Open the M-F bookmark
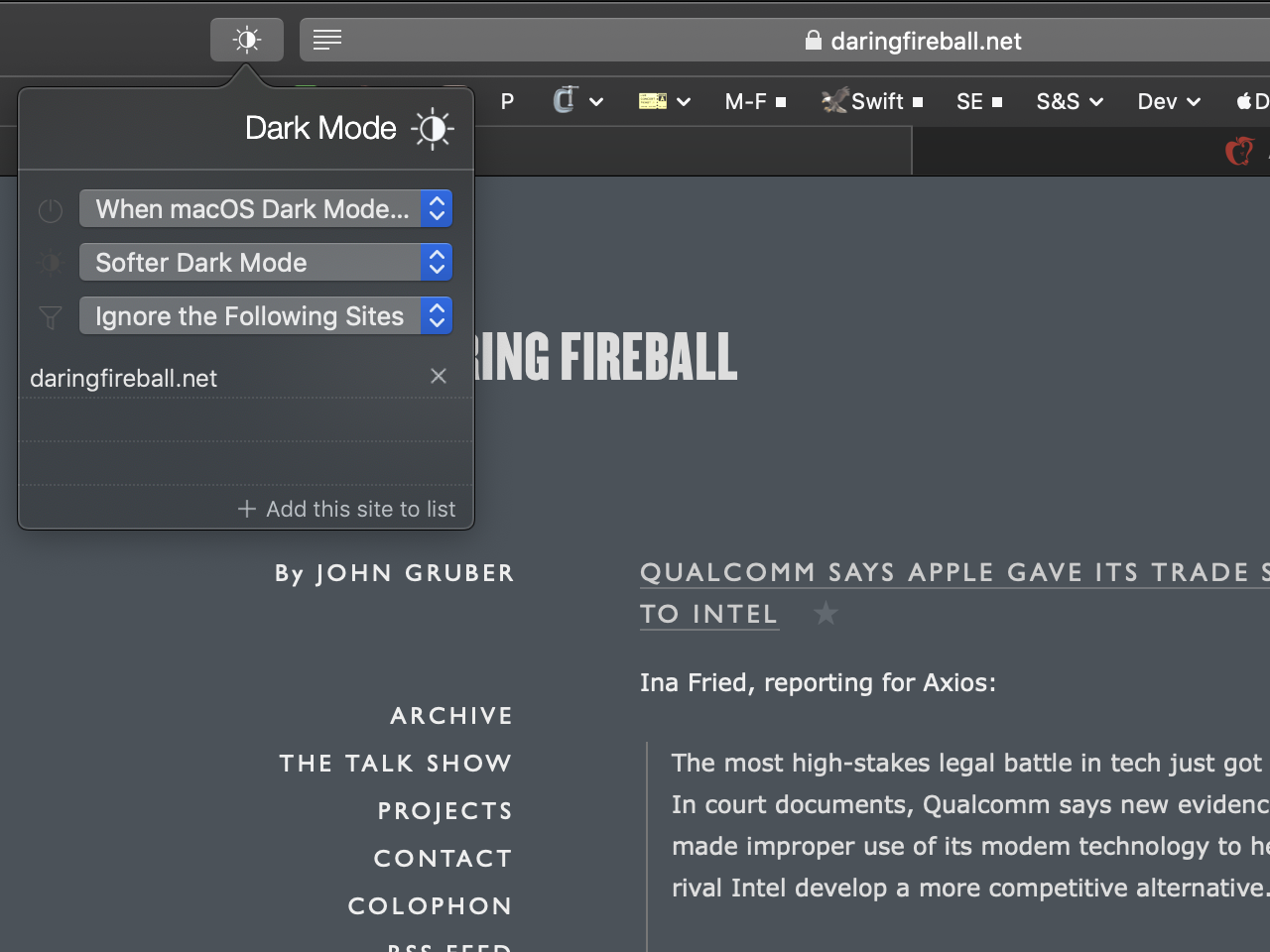This screenshot has width=1270, height=952. pos(756,101)
